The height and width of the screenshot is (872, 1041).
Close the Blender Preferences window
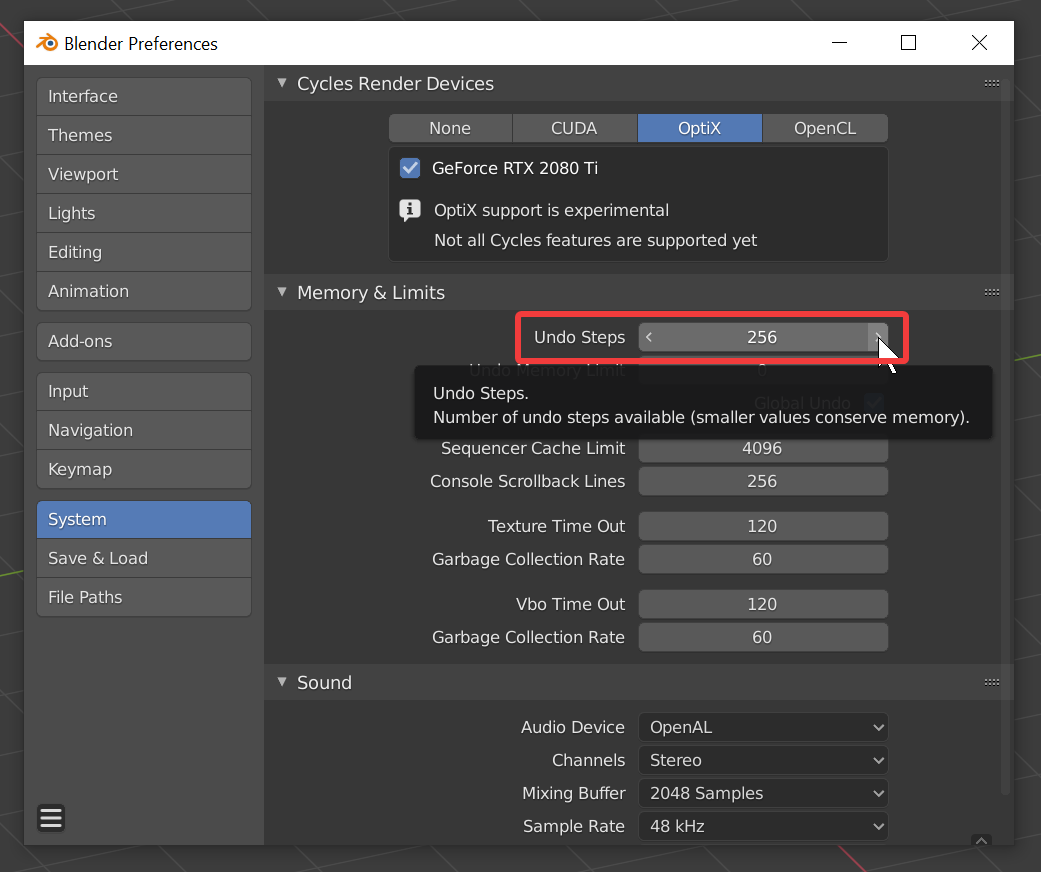979,43
